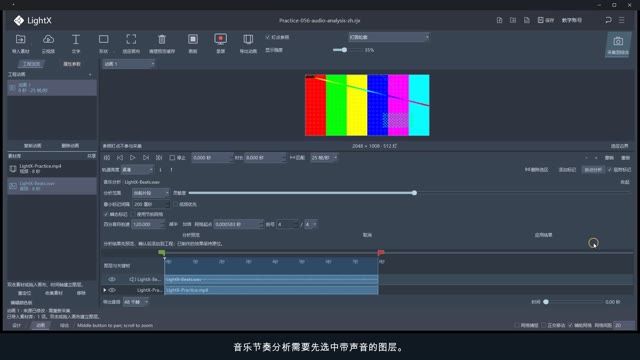Viewport: 640px width, 360px height.
Task: Open the feedback chat icon in title bar
Action: pos(608,20)
